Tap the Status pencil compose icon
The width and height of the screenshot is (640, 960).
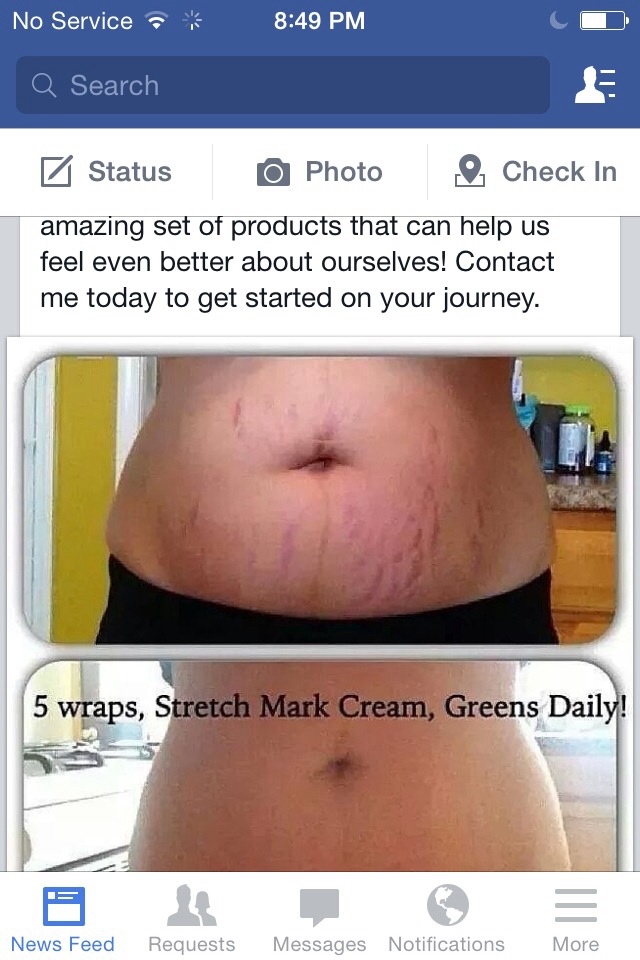coord(56,171)
